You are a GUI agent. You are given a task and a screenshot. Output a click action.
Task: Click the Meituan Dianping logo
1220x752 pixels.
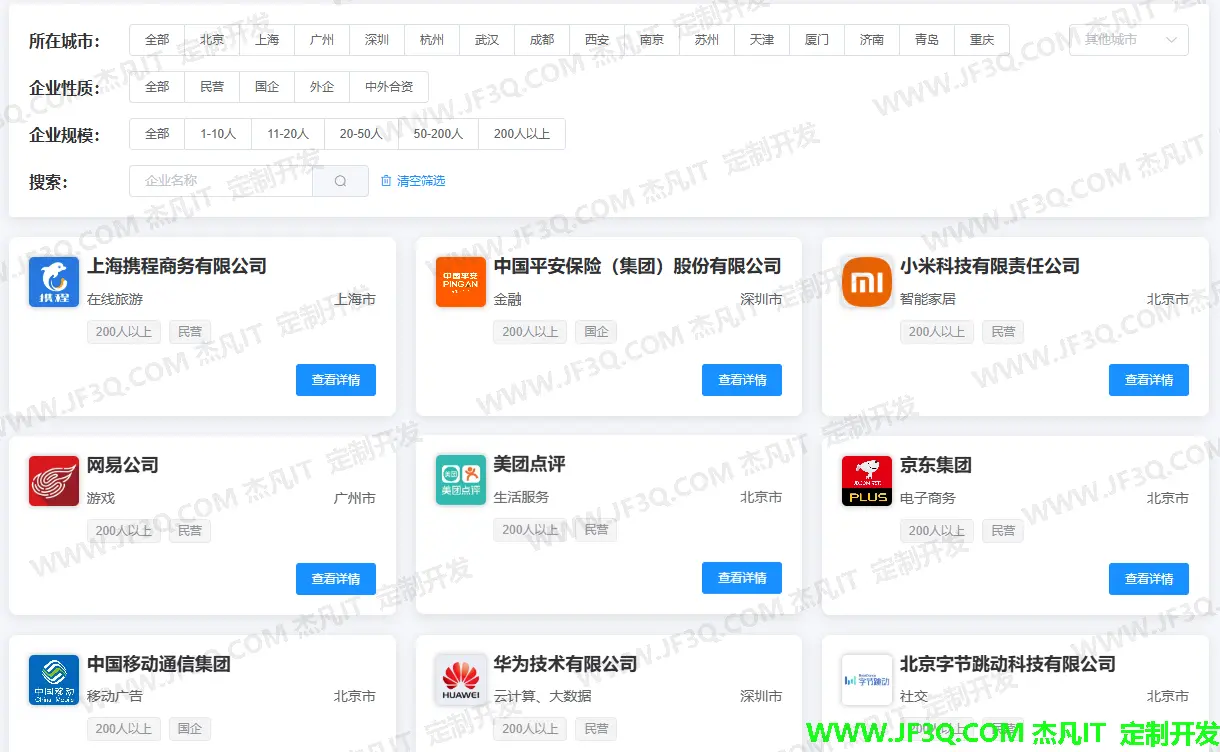461,480
